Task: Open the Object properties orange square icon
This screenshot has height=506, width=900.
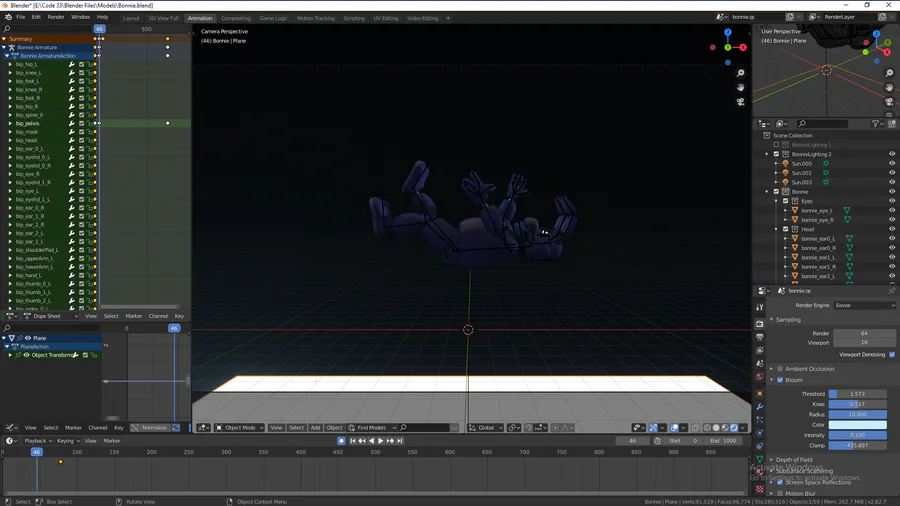Action: [x=760, y=394]
